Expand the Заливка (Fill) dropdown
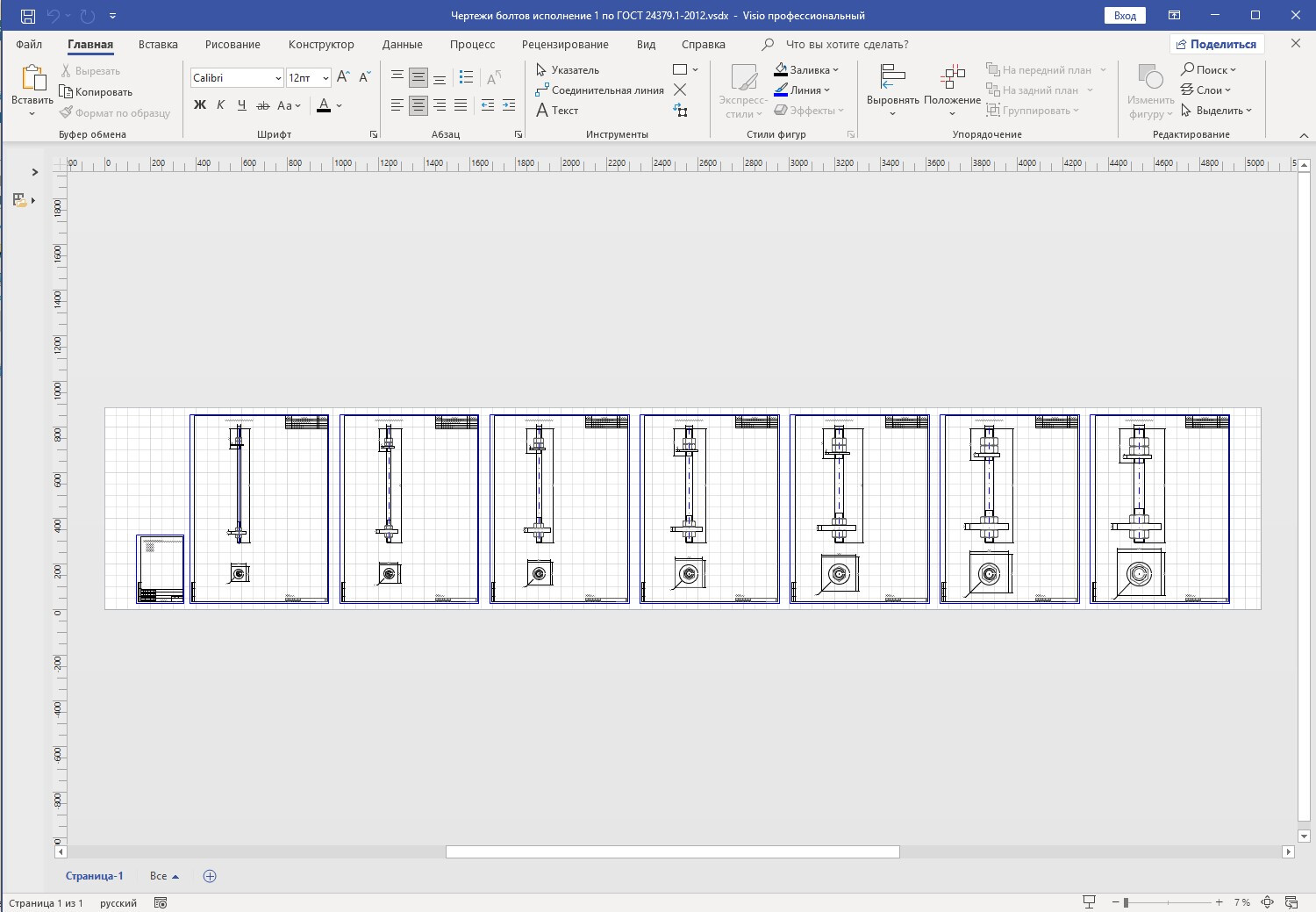The height and width of the screenshot is (912, 1316). pos(835,69)
